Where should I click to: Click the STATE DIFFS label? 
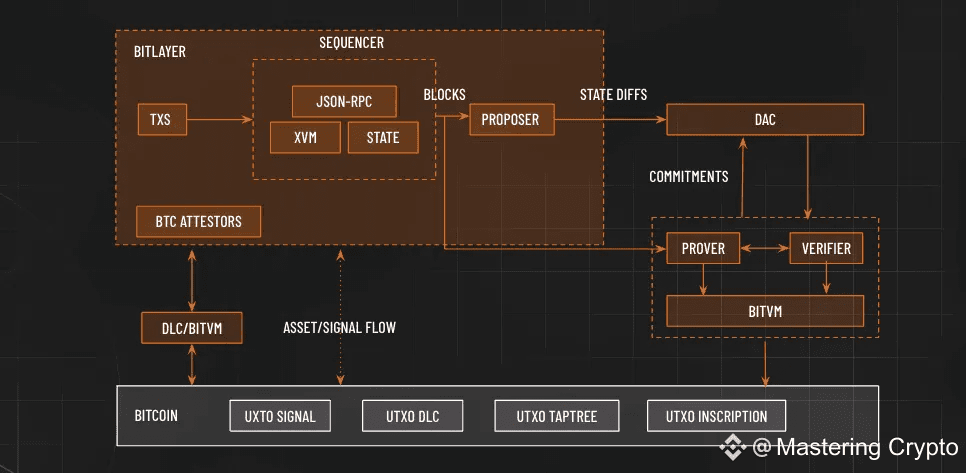coord(613,95)
